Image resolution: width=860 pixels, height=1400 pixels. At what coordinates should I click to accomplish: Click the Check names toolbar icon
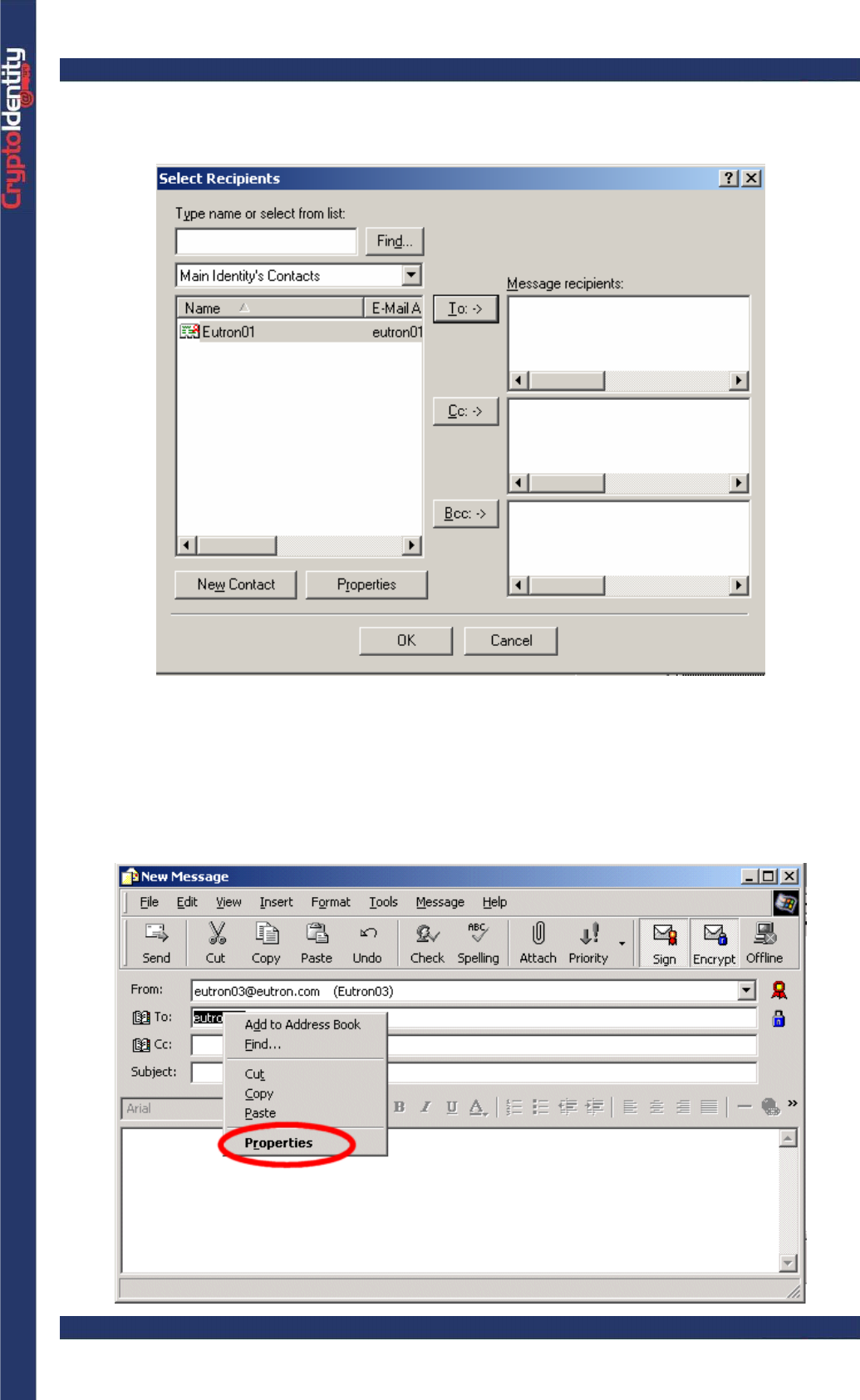pos(427,934)
